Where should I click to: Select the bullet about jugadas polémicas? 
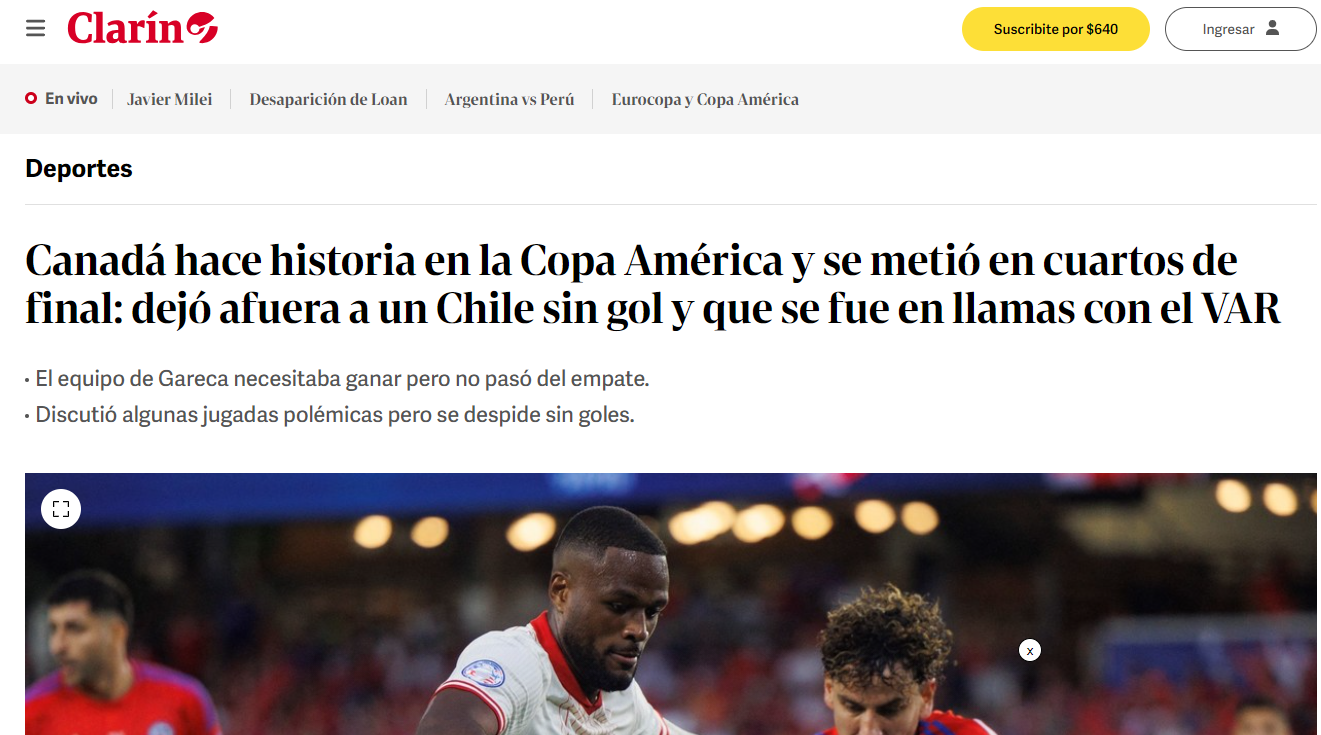pos(330,415)
